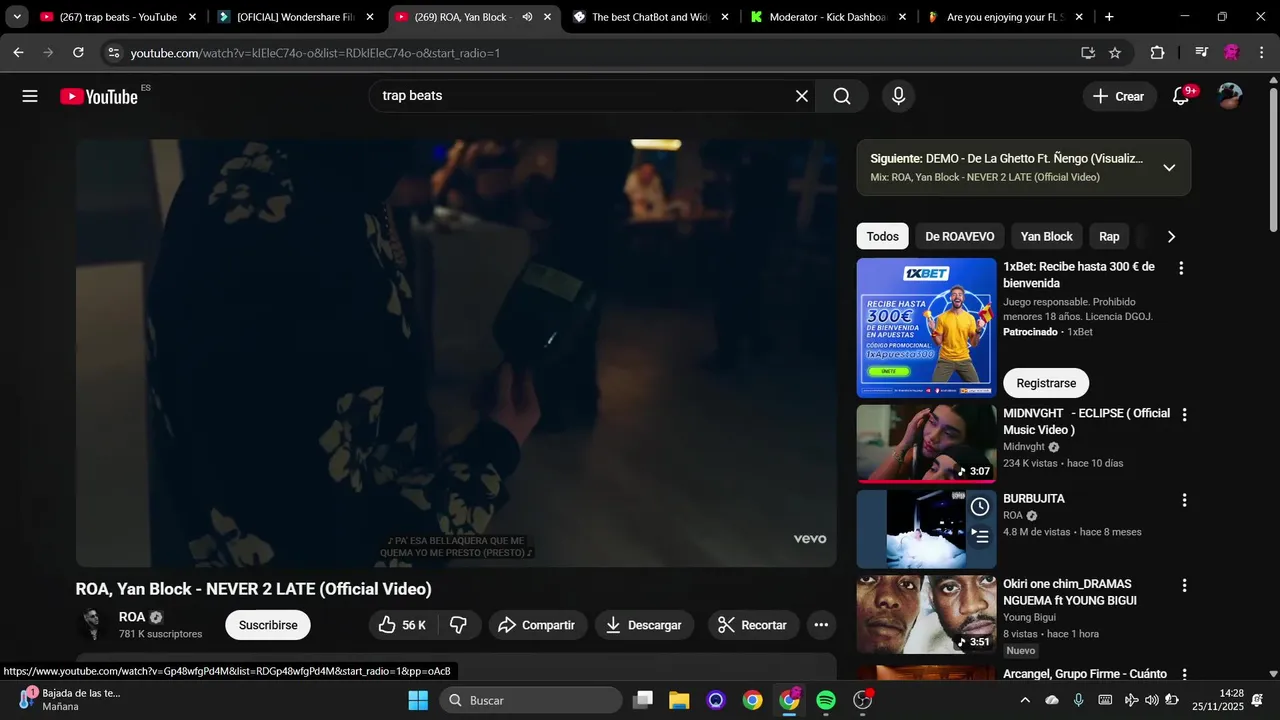Mute the ROA tab via speaker icon
The image size is (1280, 720).
coord(527,17)
